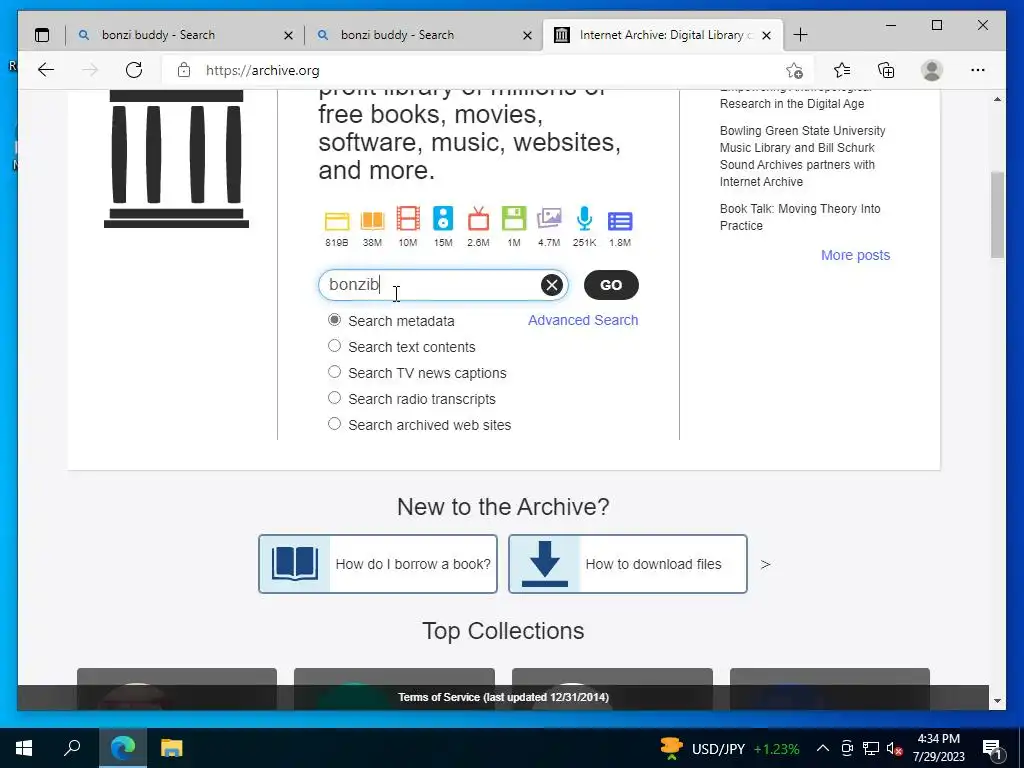Select Search text contents radio button

(334, 346)
